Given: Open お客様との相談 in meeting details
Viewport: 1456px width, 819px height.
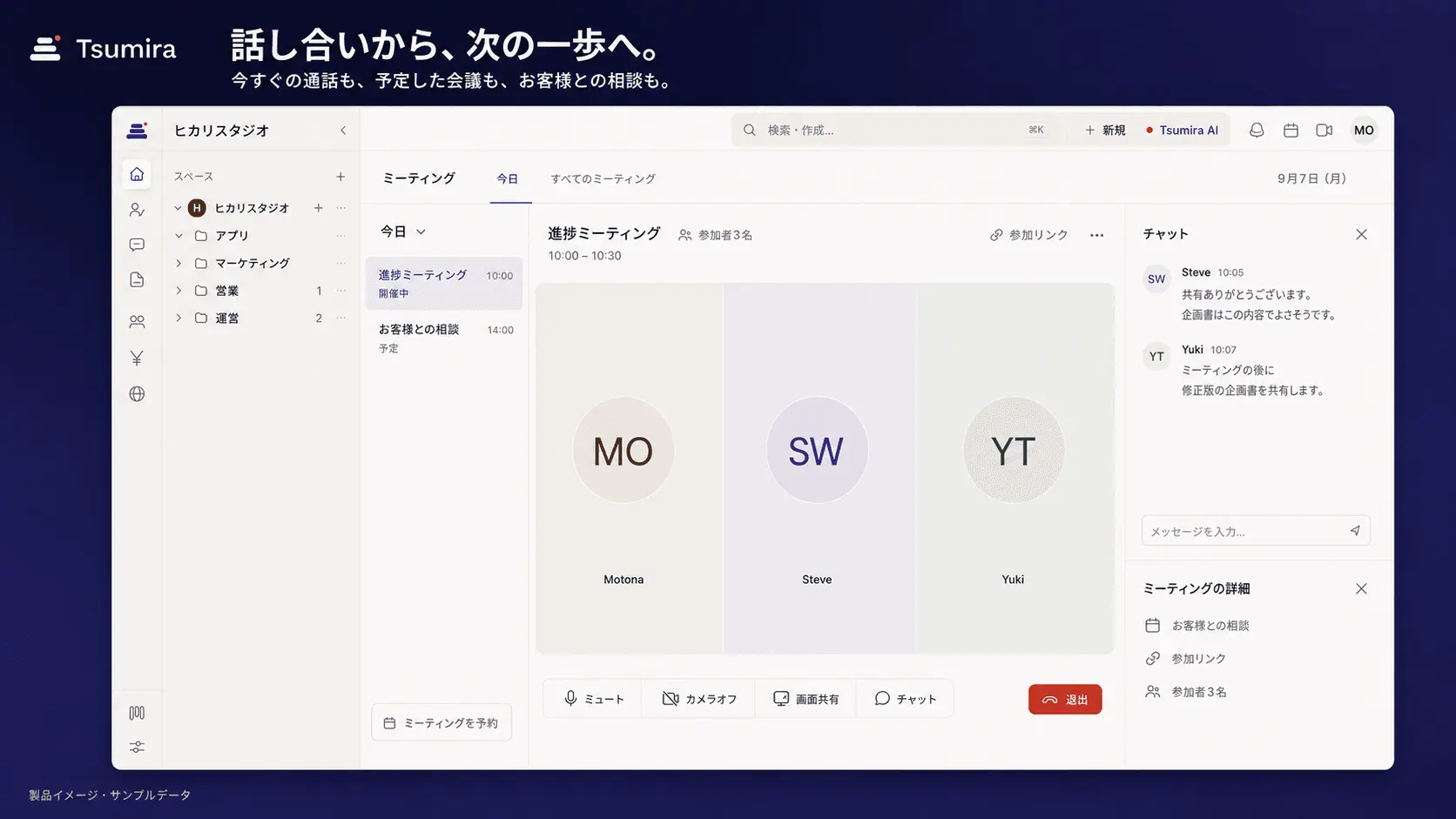Looking at the screenshot, I should (x=1196, y=626).
